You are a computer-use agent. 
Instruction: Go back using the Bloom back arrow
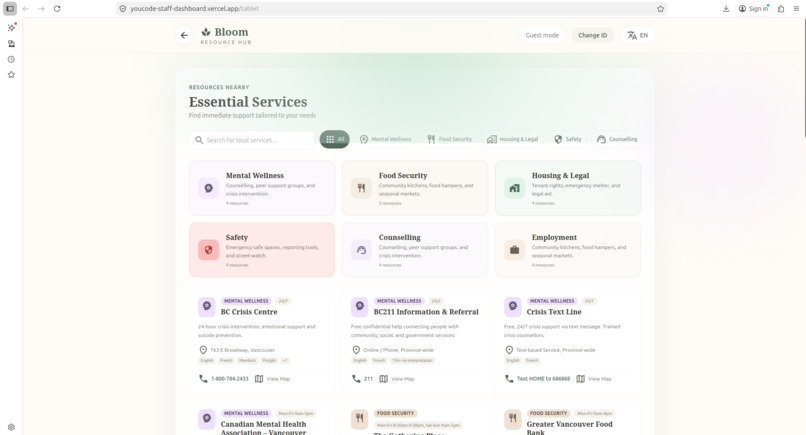tap(184, 35)
